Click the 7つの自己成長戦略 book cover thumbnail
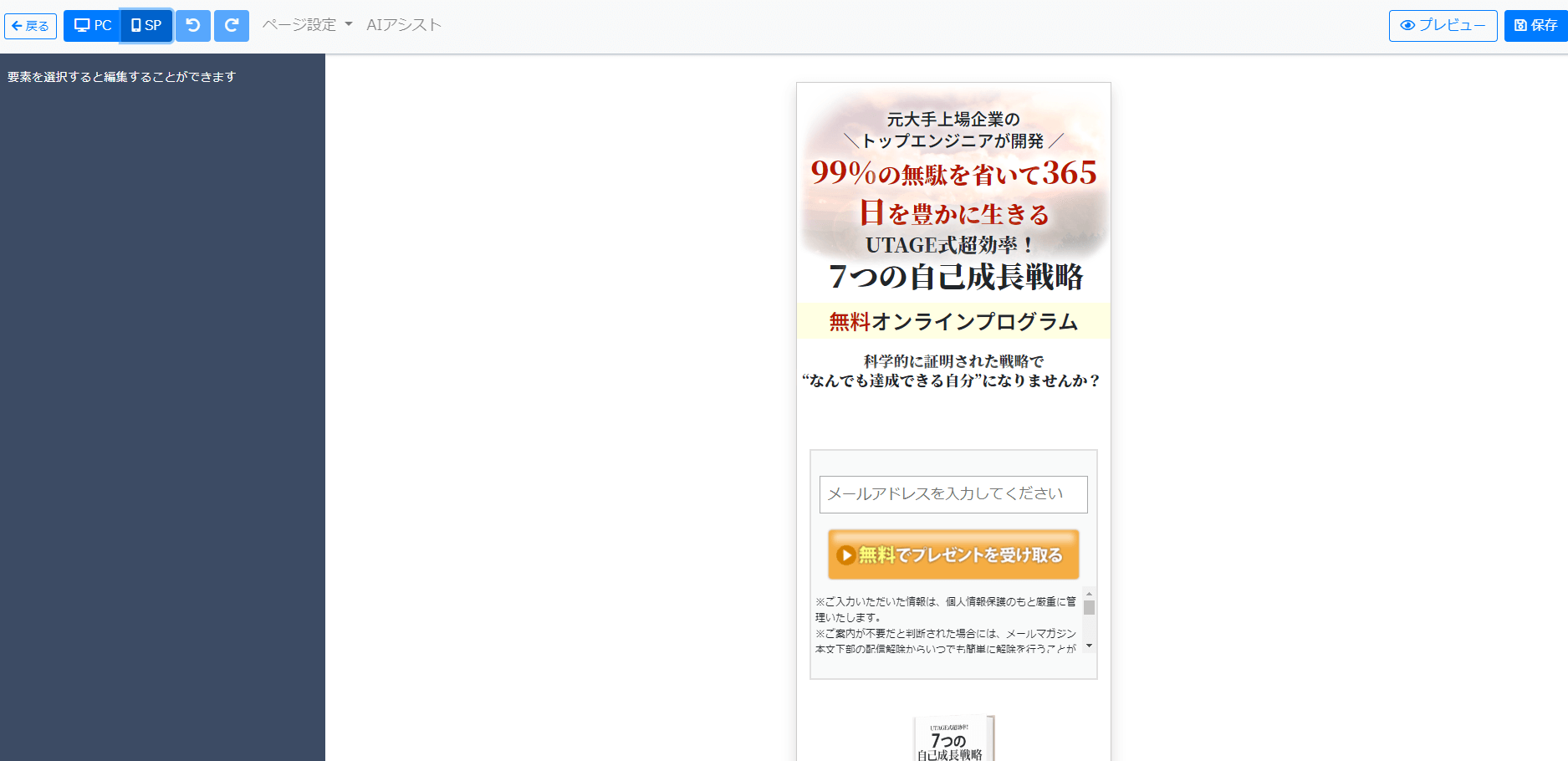 953,738
